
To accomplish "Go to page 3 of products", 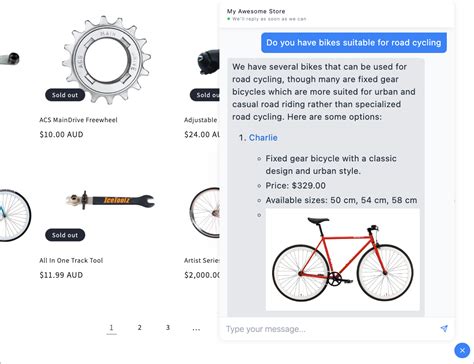I will coord(168,328).
